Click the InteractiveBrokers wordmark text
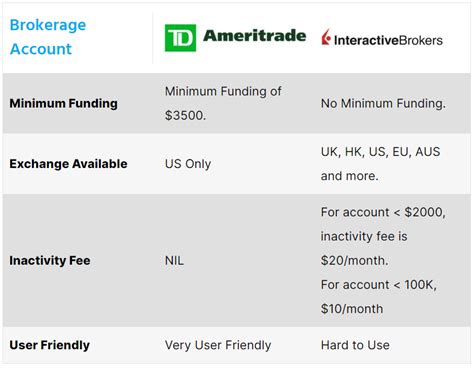 [388, 40]
